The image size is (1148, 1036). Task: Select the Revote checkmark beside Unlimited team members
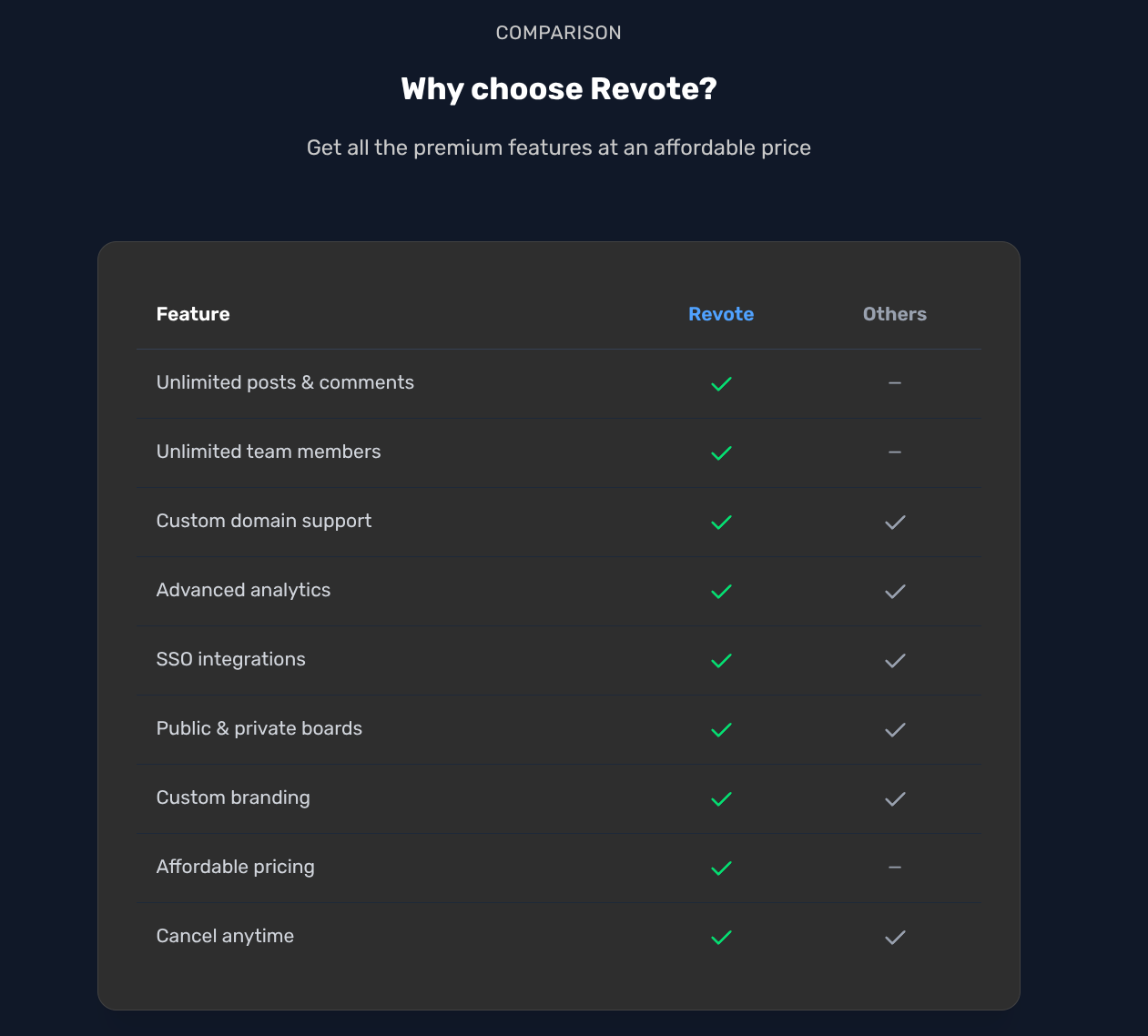[x=721, y=452]
